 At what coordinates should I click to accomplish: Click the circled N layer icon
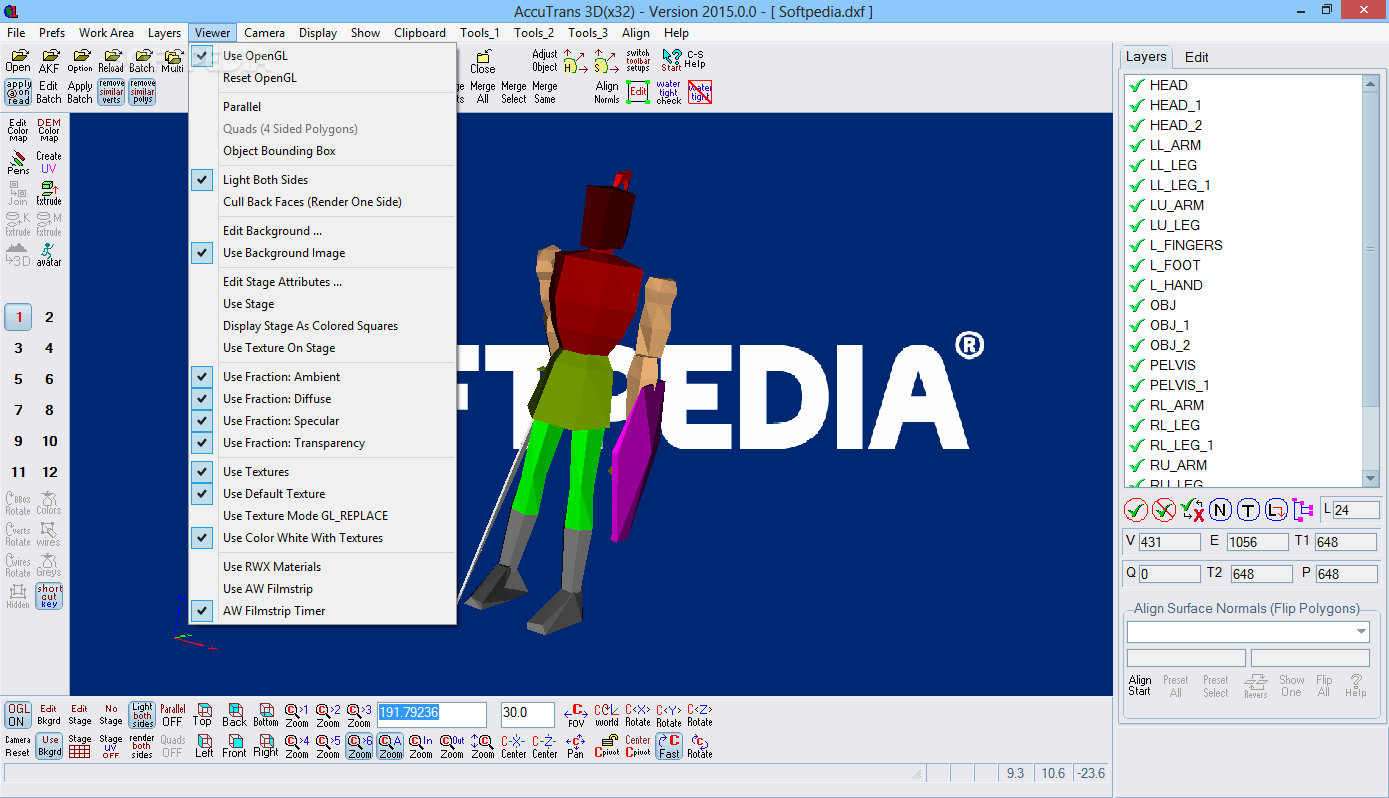click(x=1219, y=510)
